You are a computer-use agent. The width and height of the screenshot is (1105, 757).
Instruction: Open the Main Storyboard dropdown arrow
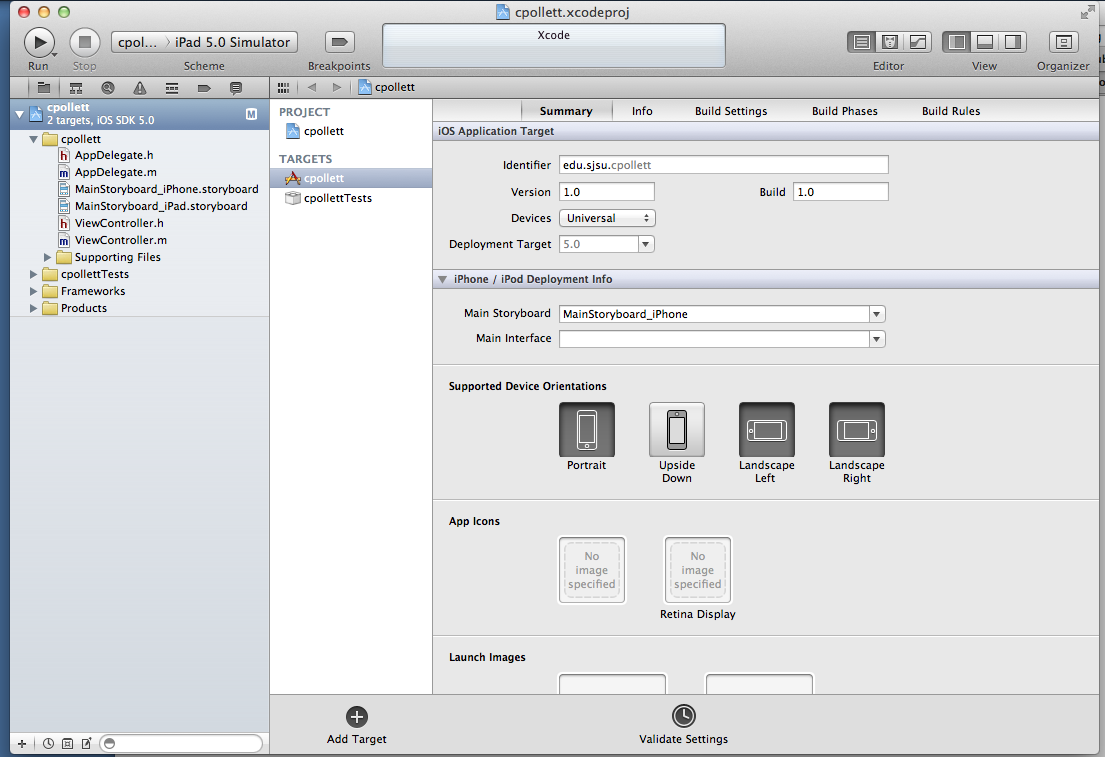tap(877, 314)
